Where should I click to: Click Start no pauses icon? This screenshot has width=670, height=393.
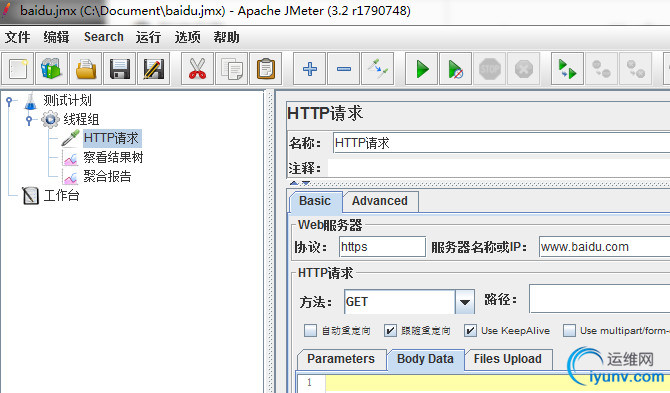455,69
